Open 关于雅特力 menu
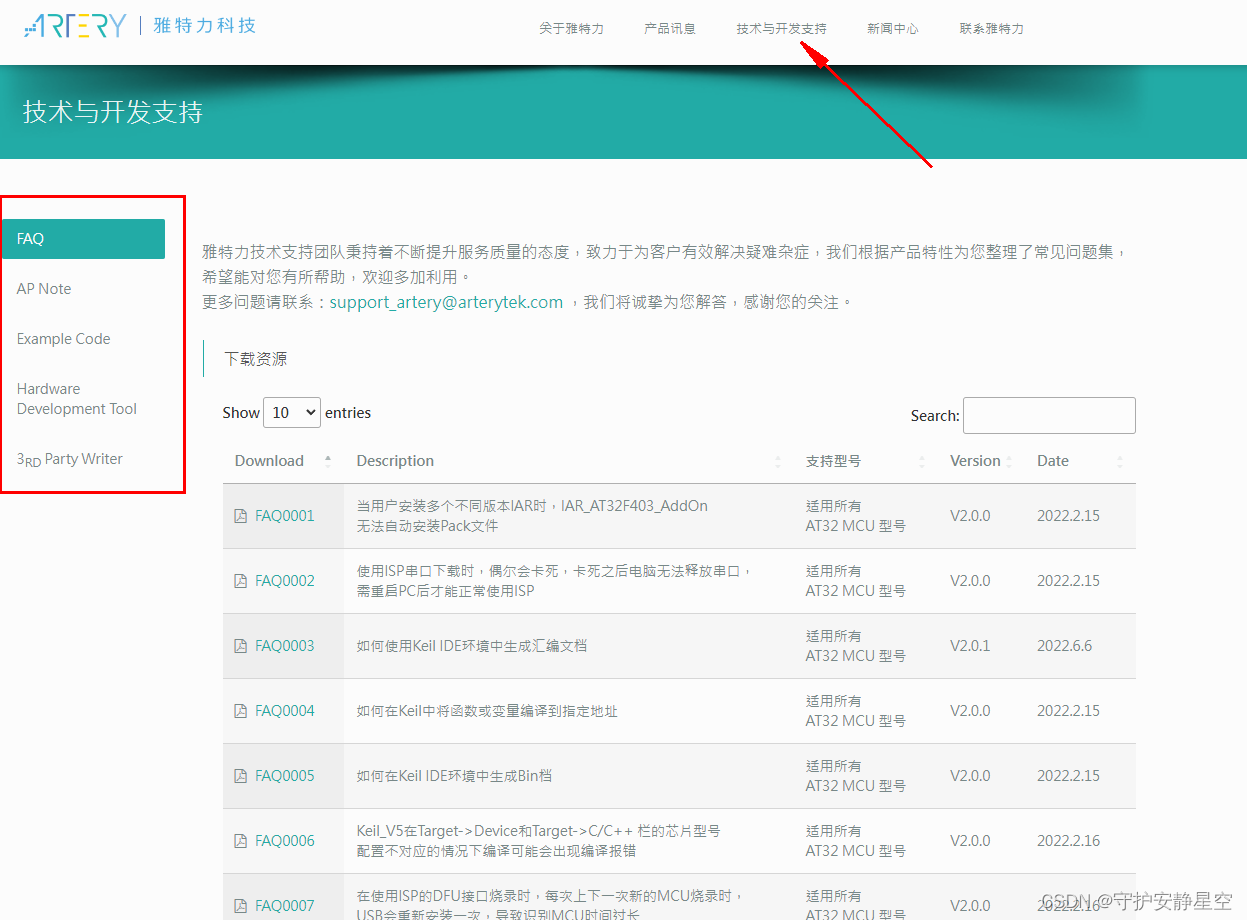Screen dimensions: 1247x920 click(572, 29)
